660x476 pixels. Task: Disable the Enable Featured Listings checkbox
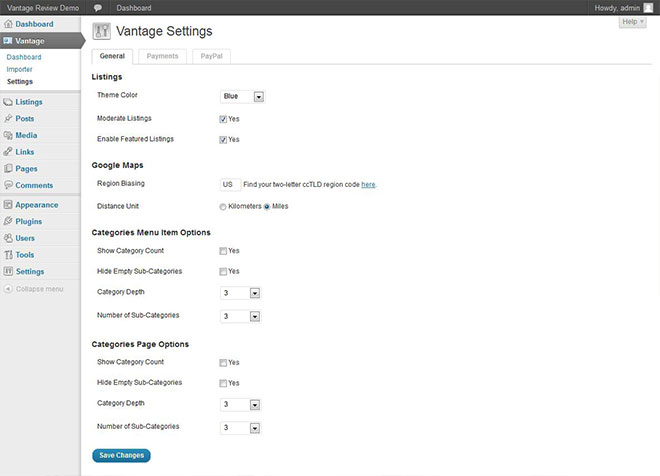223,140
